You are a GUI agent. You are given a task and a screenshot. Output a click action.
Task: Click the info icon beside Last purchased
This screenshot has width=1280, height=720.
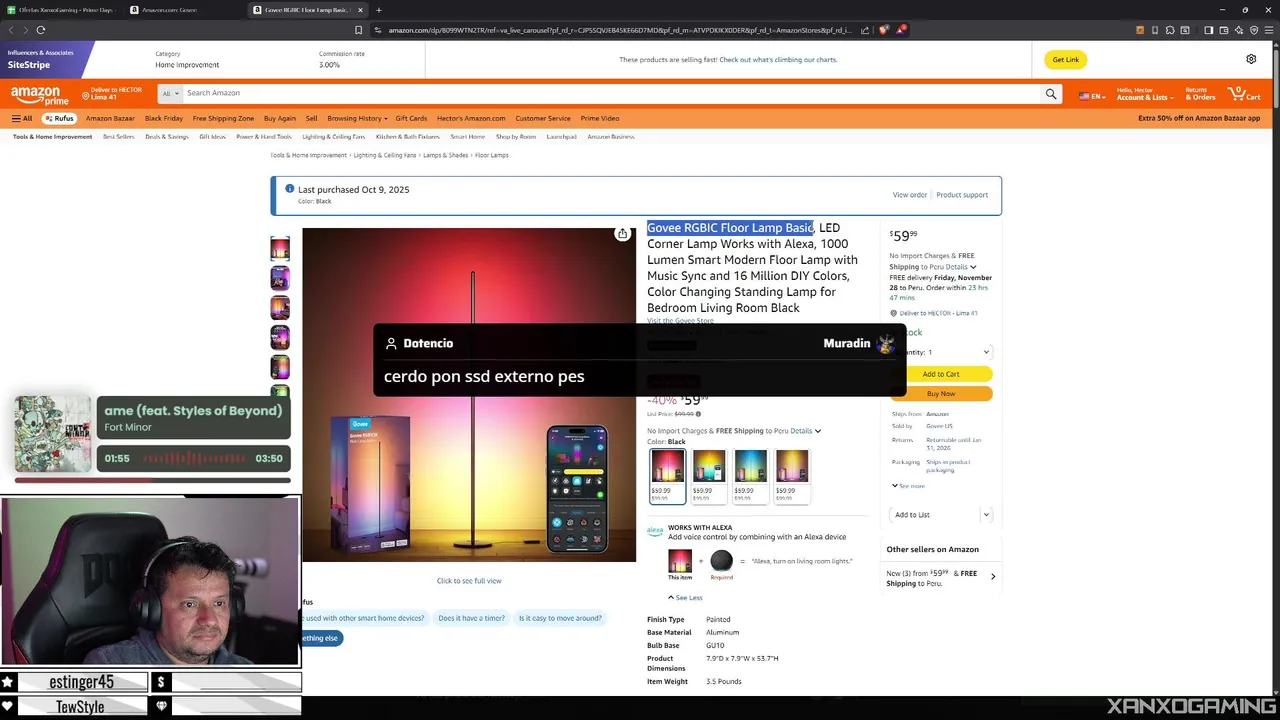pos(290,189)
